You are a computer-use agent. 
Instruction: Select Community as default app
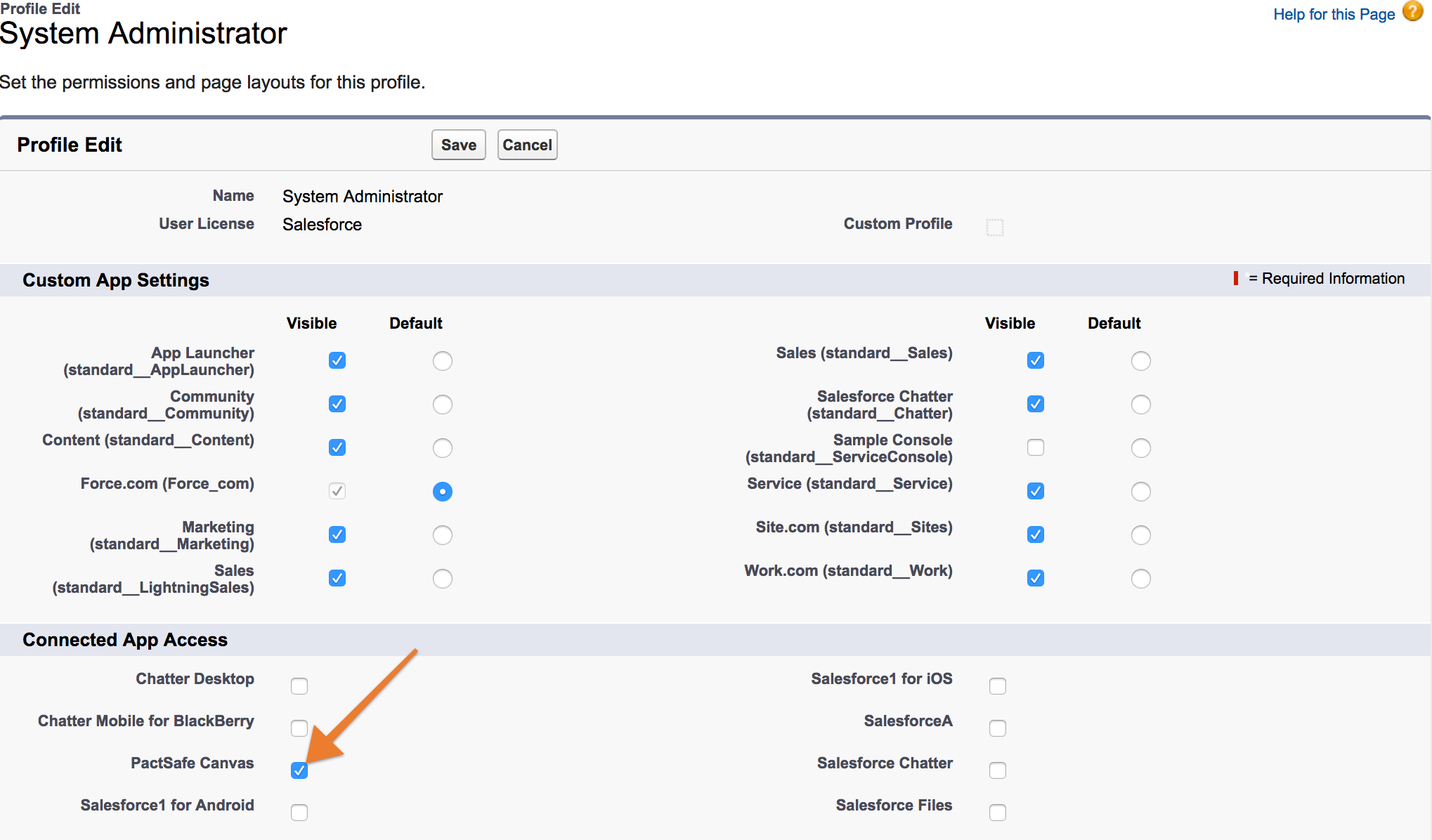point(443,405)
